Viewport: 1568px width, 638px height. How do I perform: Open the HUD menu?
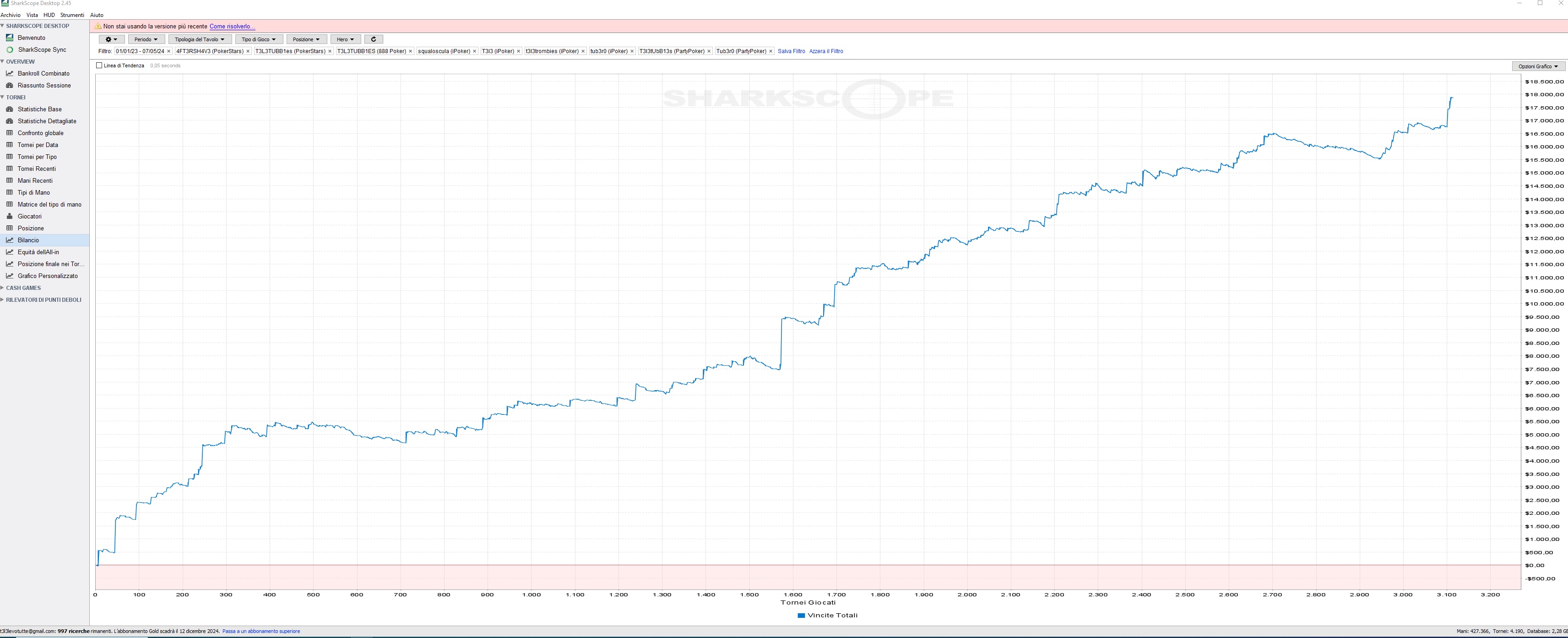[x=49, y=15]
